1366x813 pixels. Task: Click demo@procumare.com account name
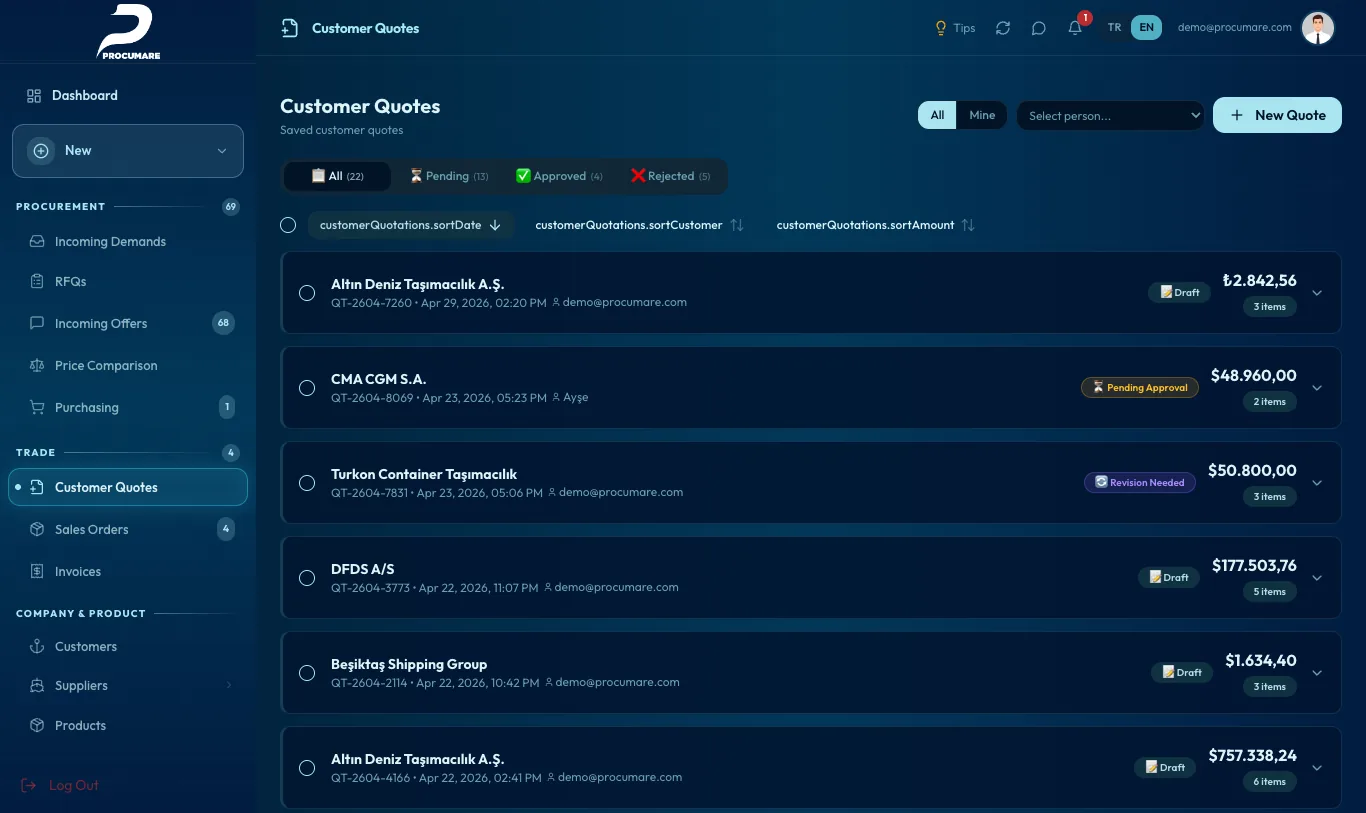tap(1235, 28)
